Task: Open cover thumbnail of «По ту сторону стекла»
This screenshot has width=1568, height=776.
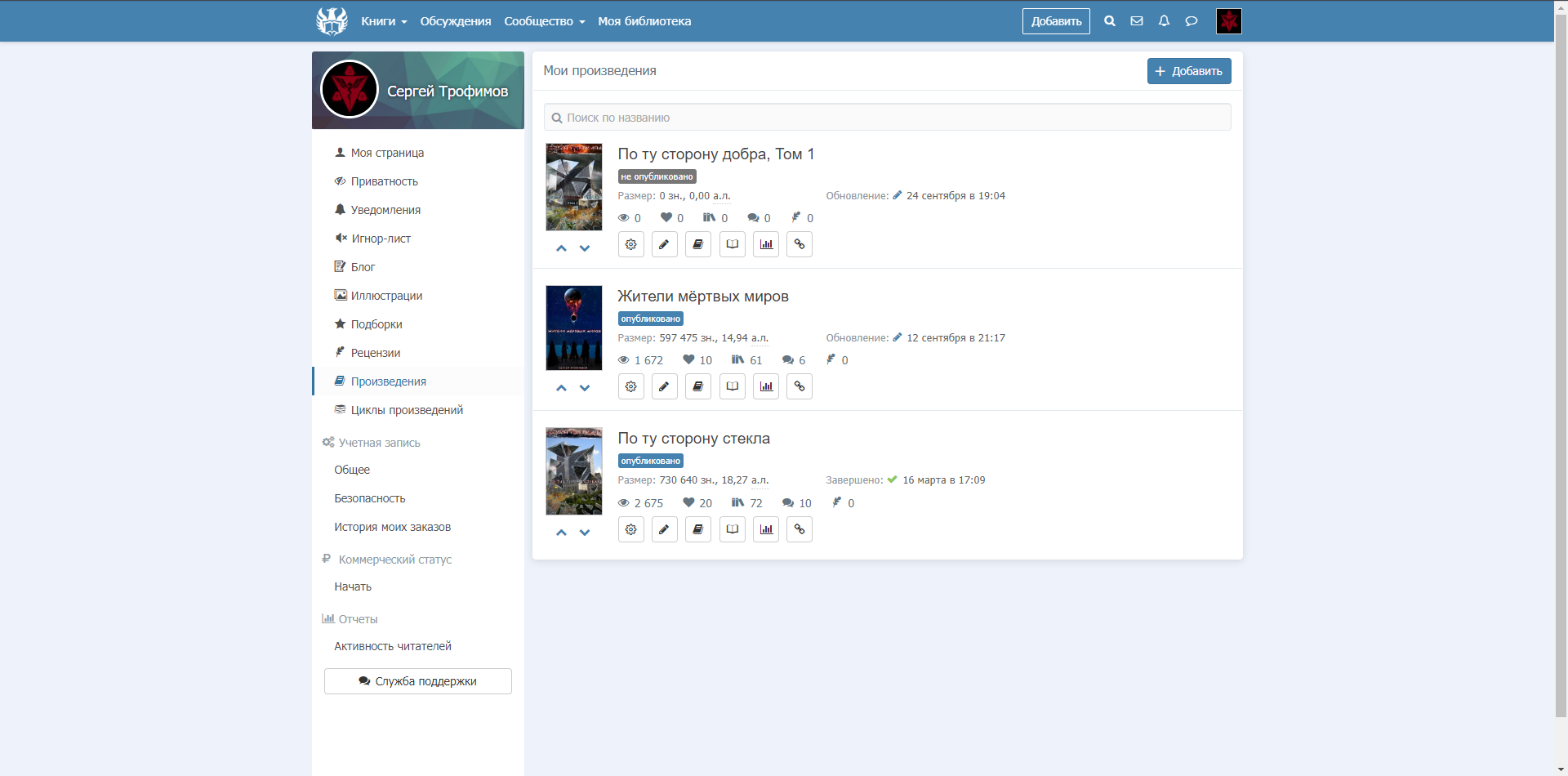Action: (574, 471)
